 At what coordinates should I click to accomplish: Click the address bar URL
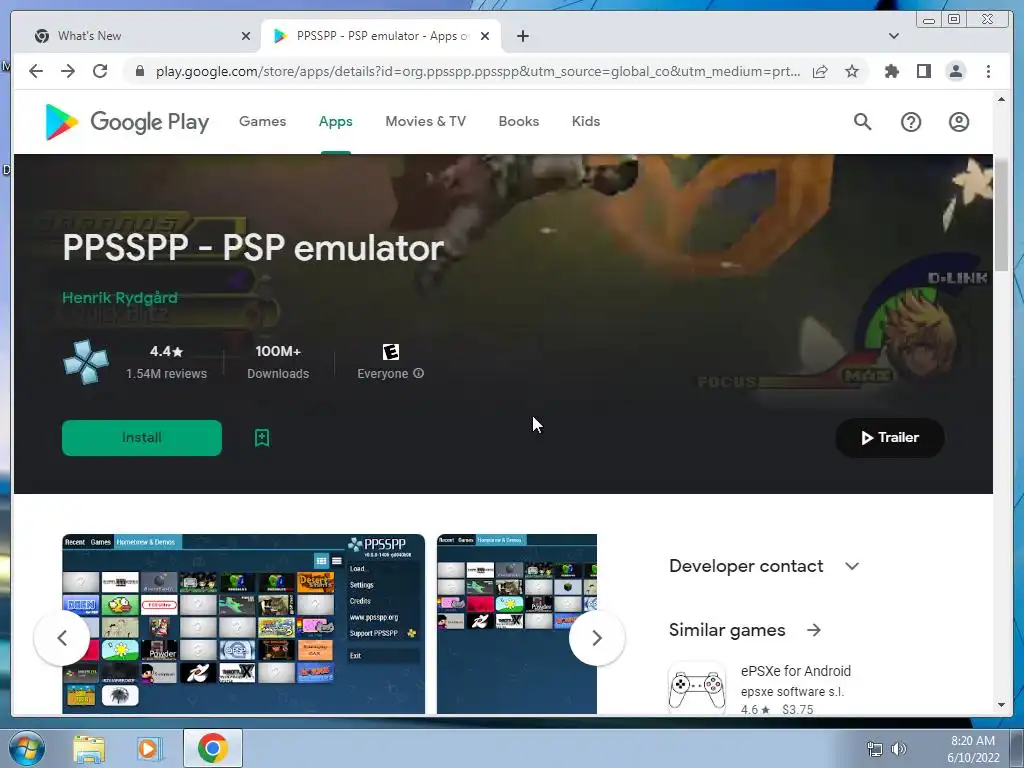(x=477, y=71)
